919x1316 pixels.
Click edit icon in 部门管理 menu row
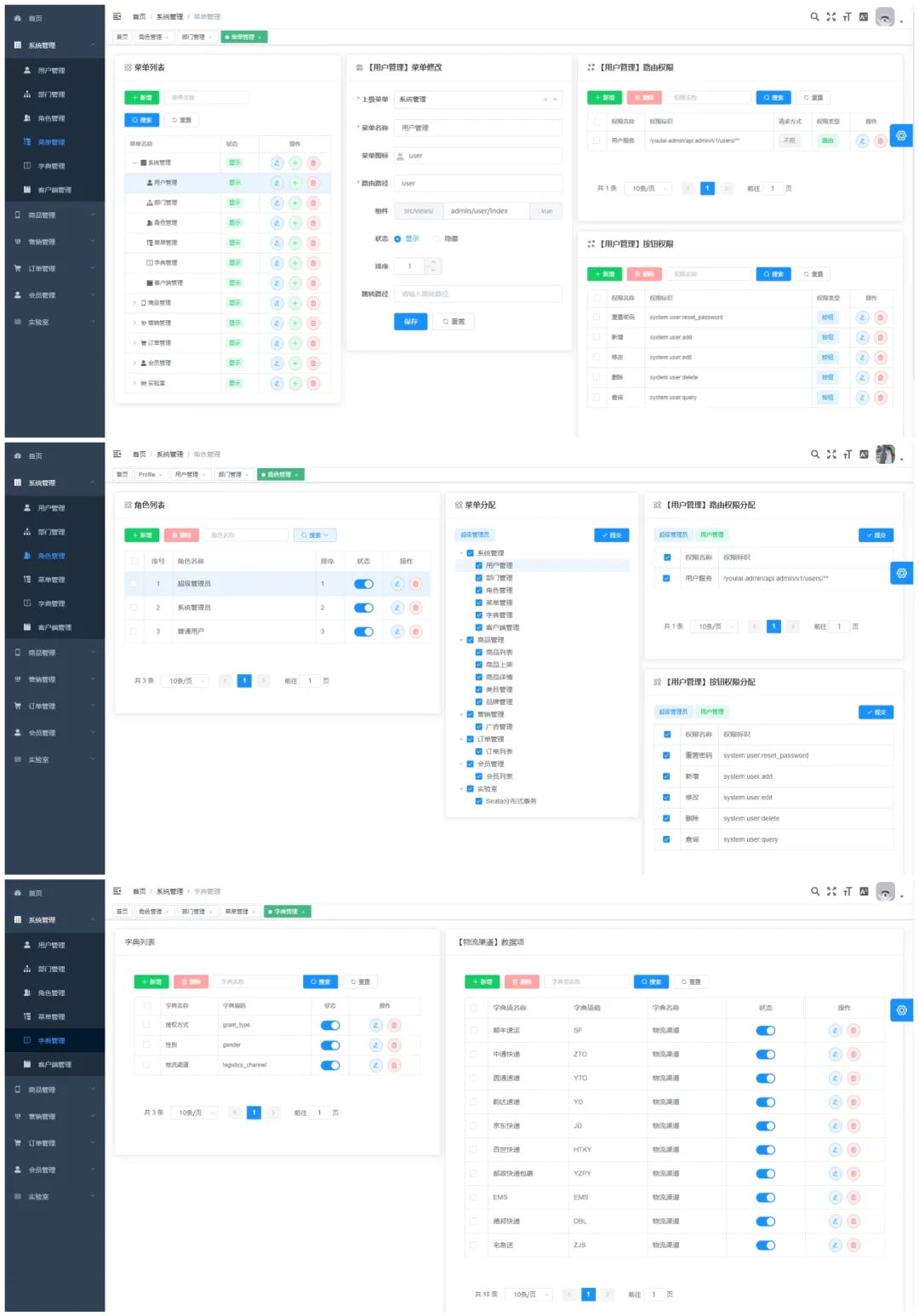click(277, 203)
